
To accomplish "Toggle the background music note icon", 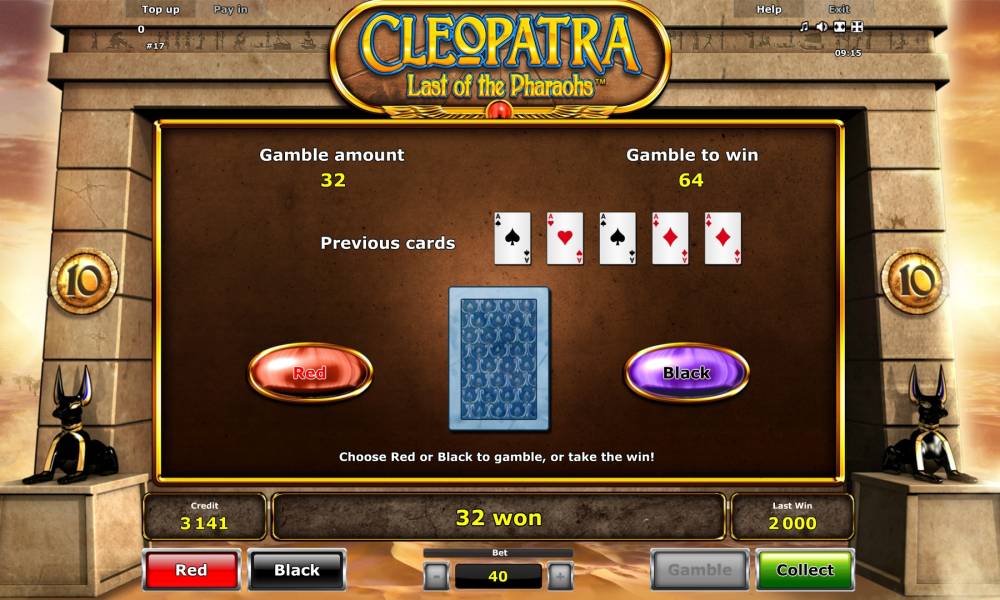I will (x=804, y=27).
